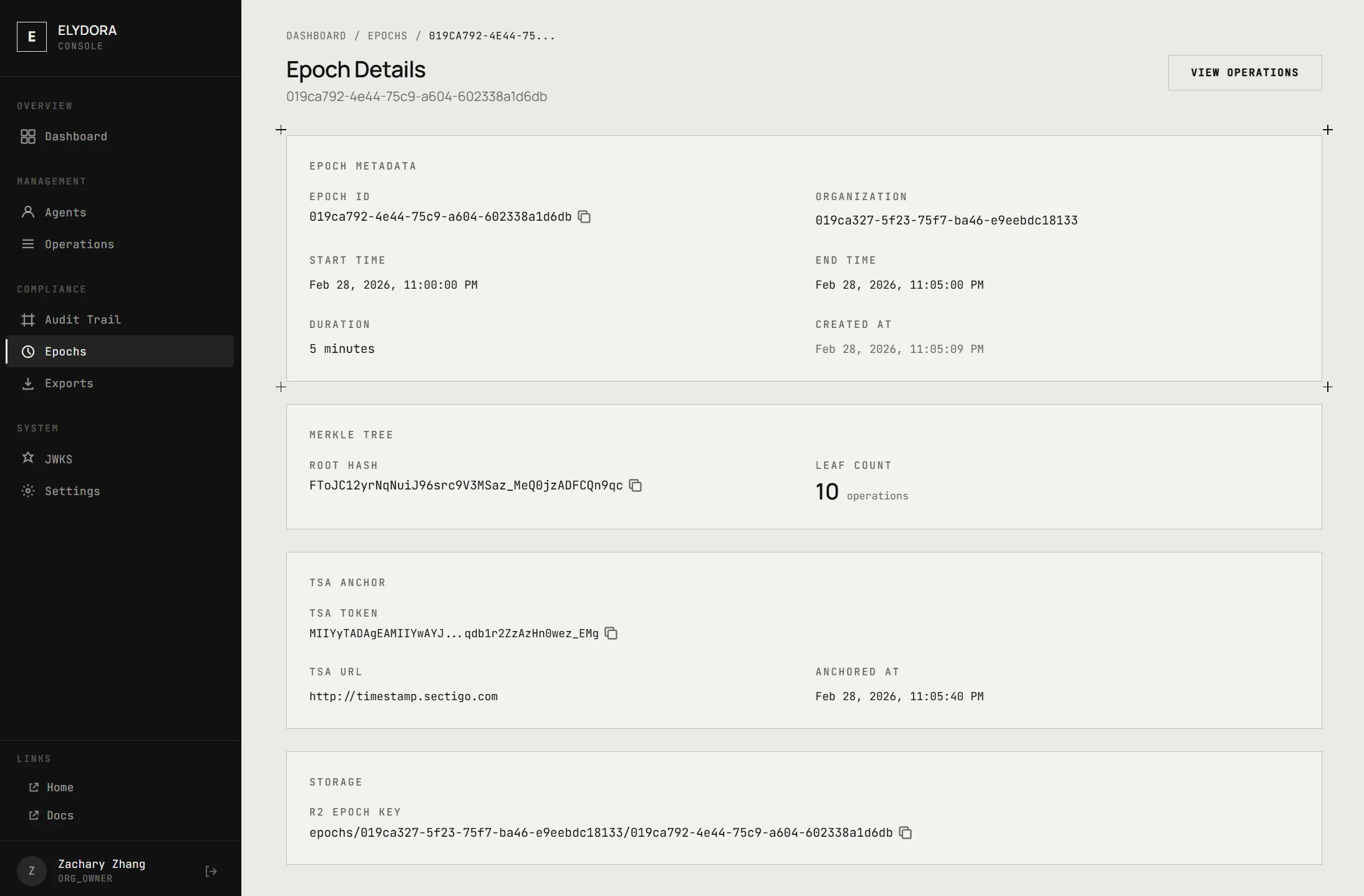This screenshot has width=1364, height=896.
Task: Click the Elydora E logo
Action: click(x=32, y=37)
